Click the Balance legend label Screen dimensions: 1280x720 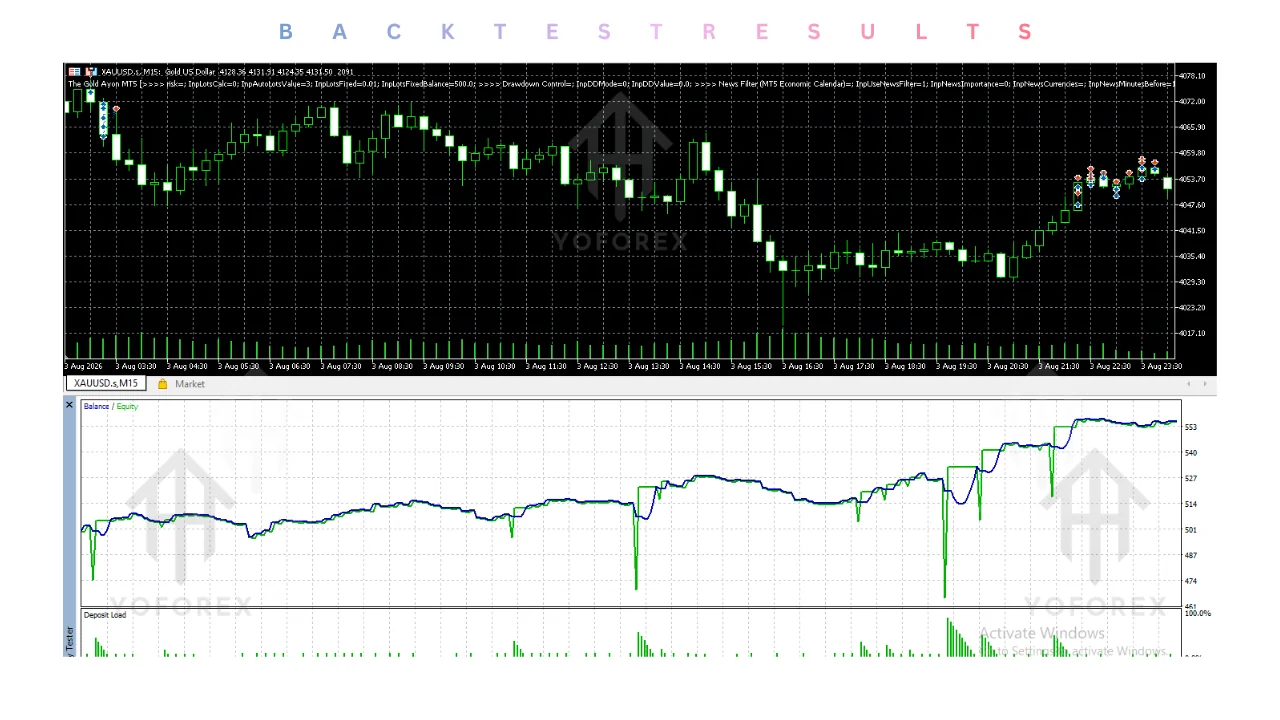tap(97, 407)
